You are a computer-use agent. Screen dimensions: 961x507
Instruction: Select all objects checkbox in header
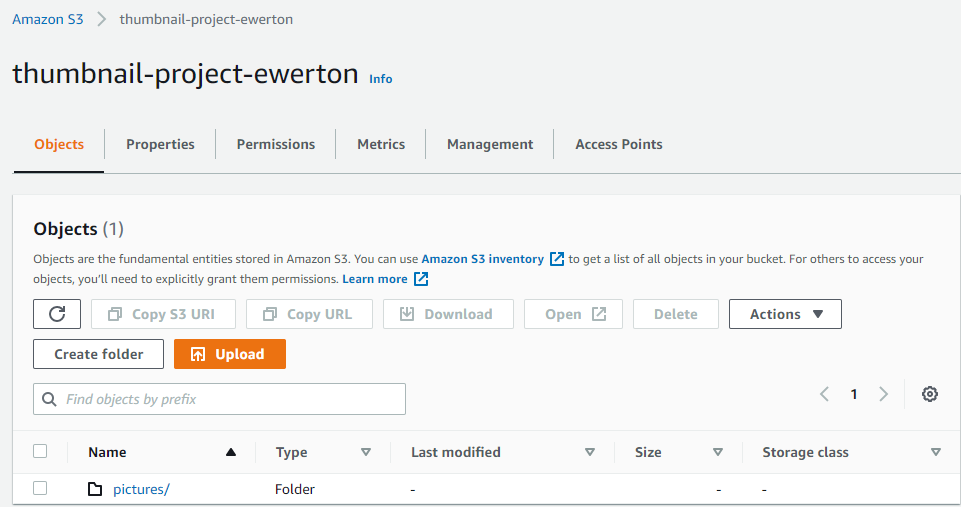40,451
